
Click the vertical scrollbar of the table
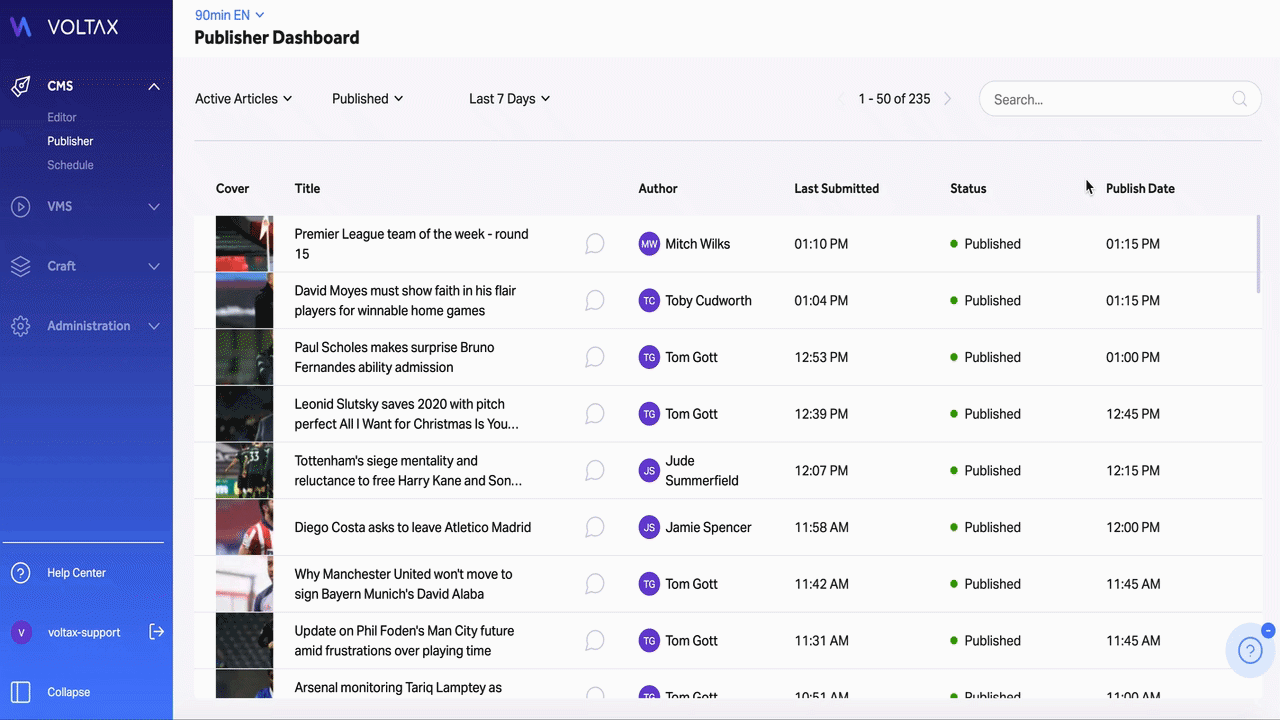click(x=1259, y=254)
